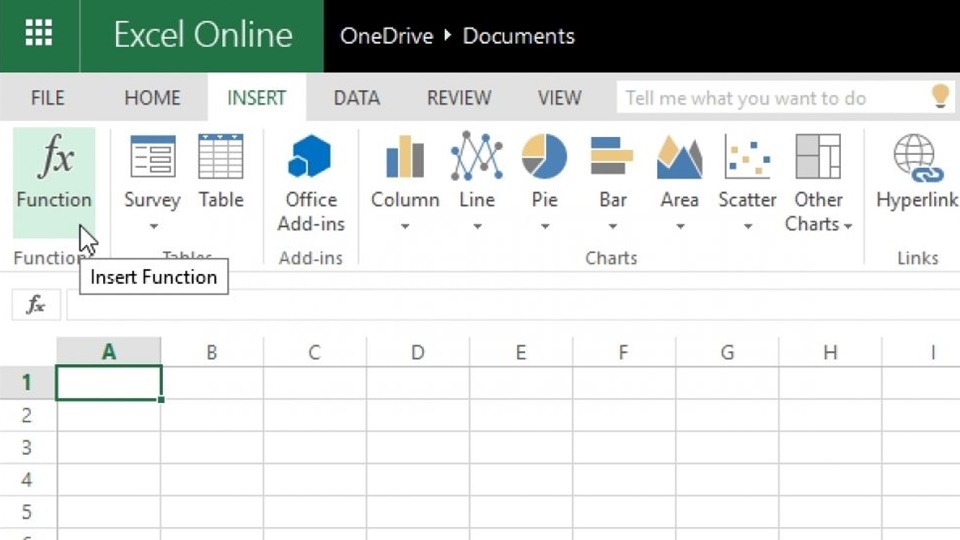Go to OneDrive in breadcrumb

[386, 36]
